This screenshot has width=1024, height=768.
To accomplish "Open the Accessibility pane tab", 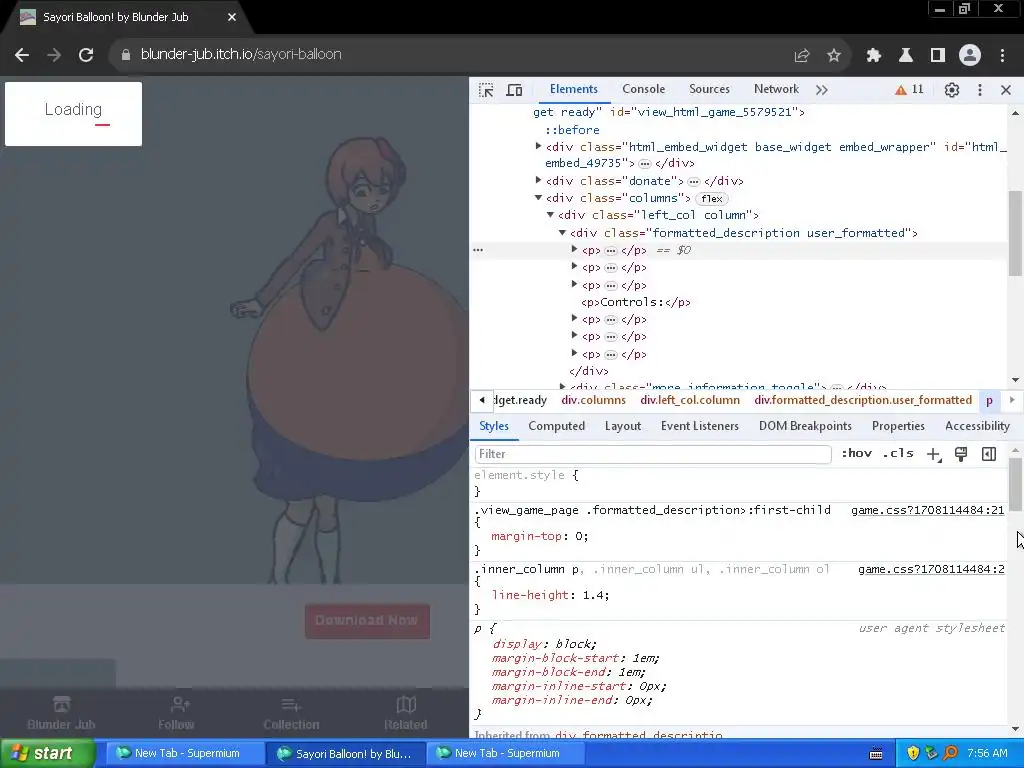I will (977, 426).
